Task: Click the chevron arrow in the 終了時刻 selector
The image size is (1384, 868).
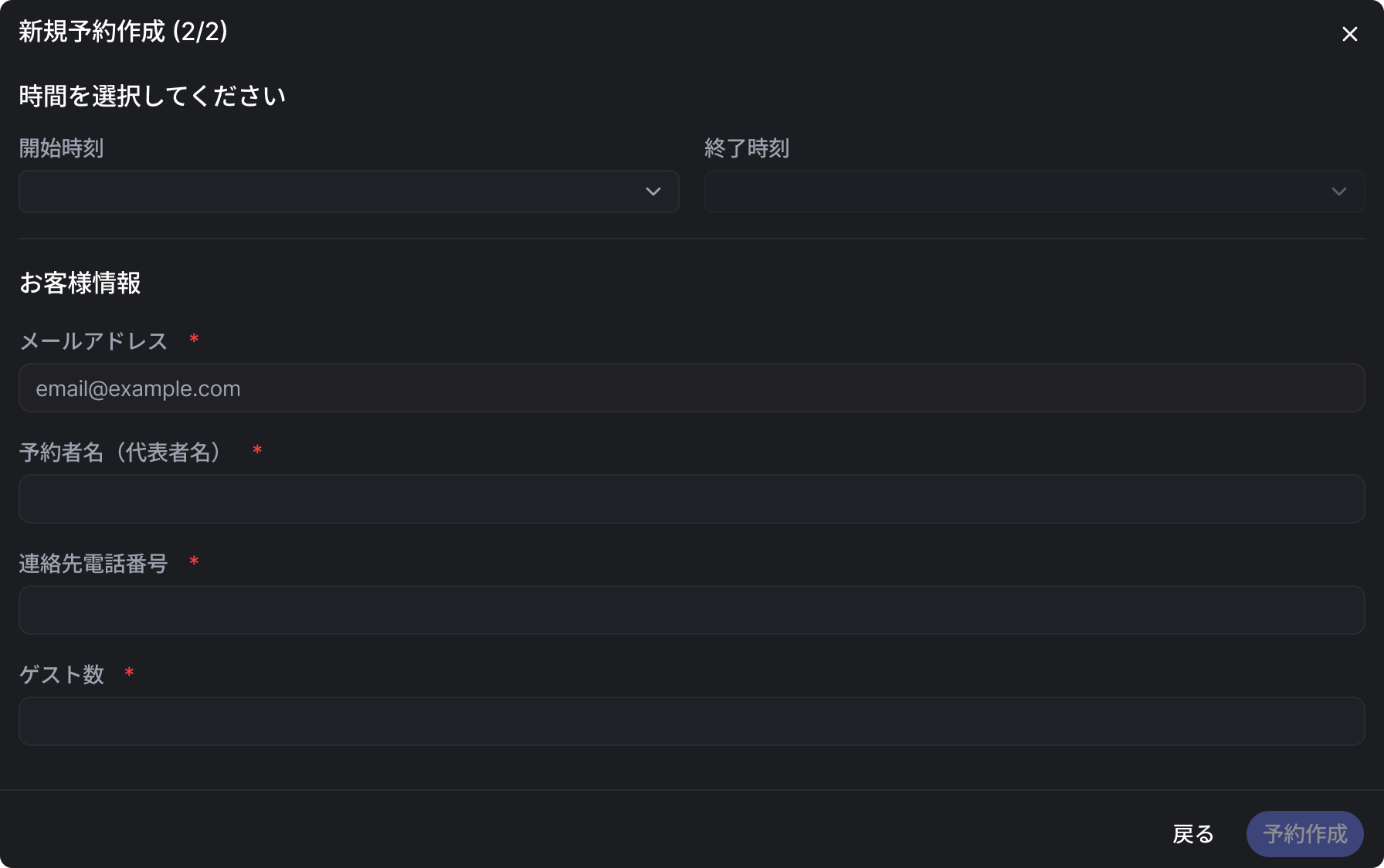Action: 1339,192
